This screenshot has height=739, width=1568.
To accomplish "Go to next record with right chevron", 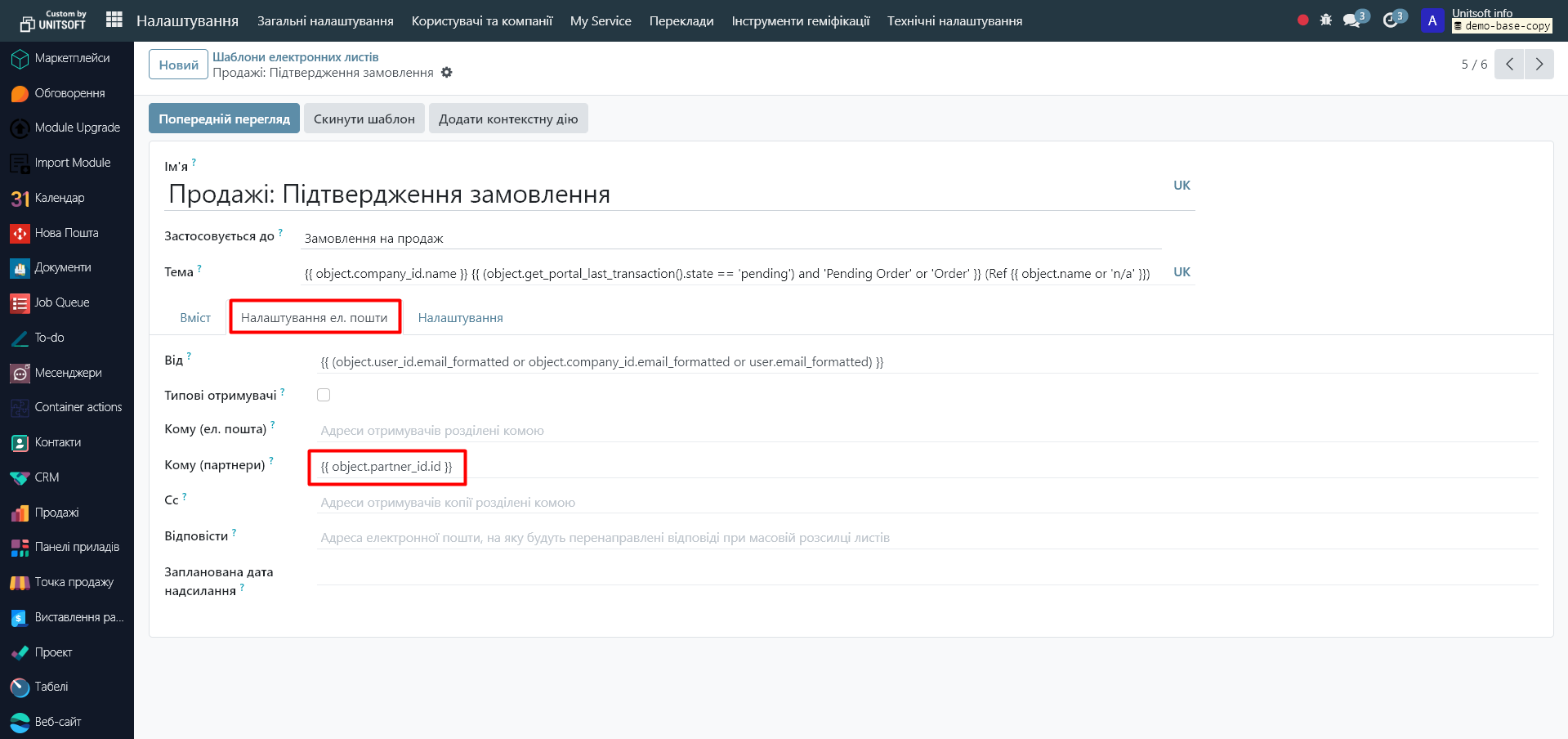I will click(x=1539, y=65).
